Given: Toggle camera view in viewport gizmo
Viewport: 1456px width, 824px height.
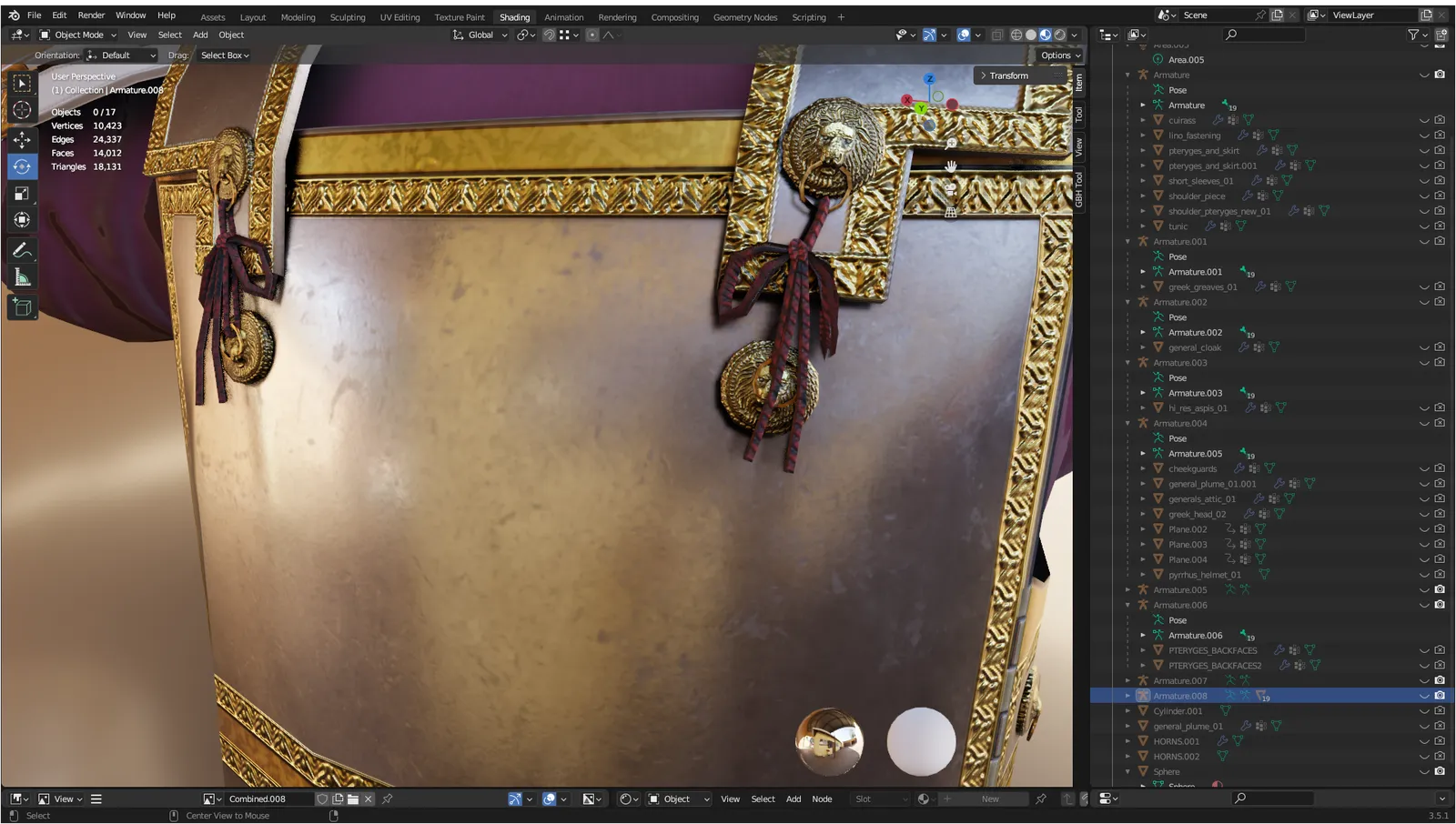Looking at the screenshot, I should [951, 189].
